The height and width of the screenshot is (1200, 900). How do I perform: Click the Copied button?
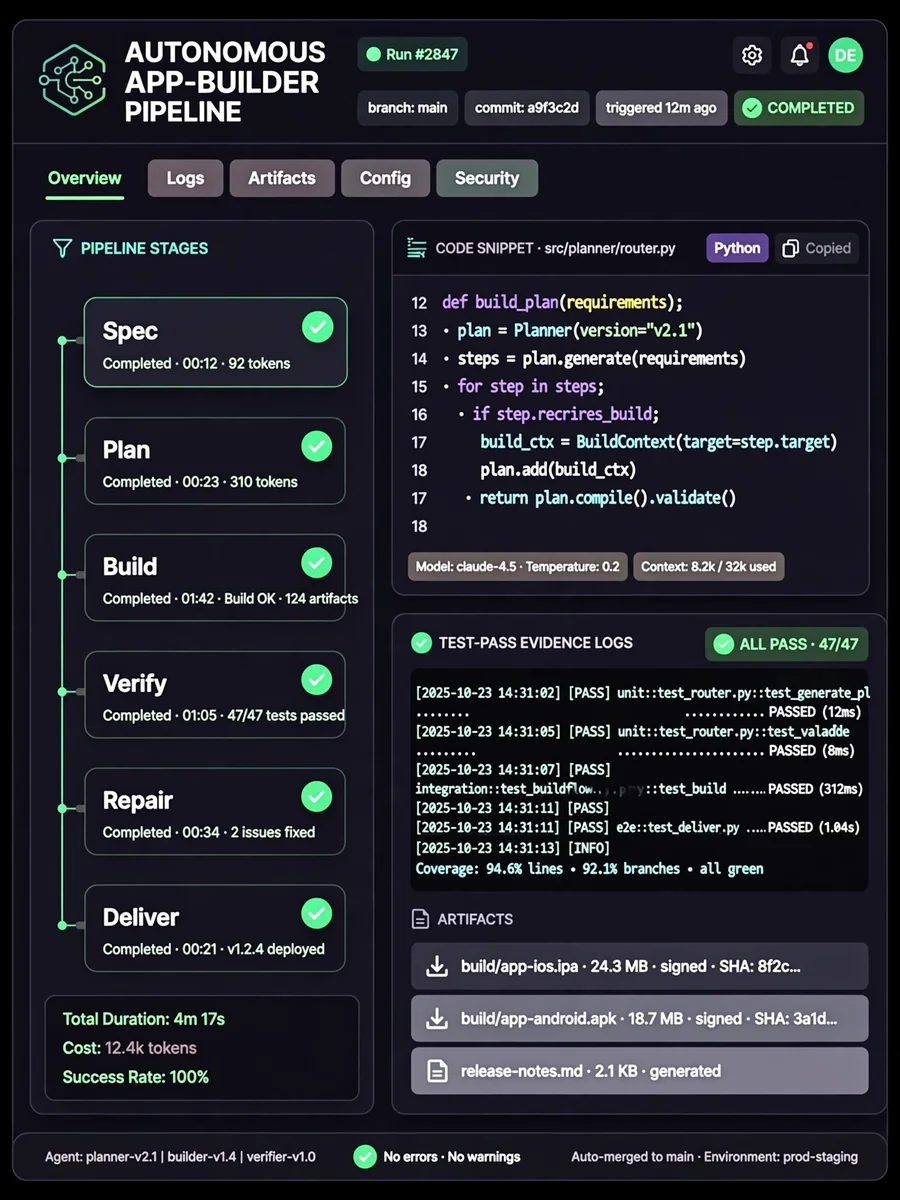[x=817, y=248]
